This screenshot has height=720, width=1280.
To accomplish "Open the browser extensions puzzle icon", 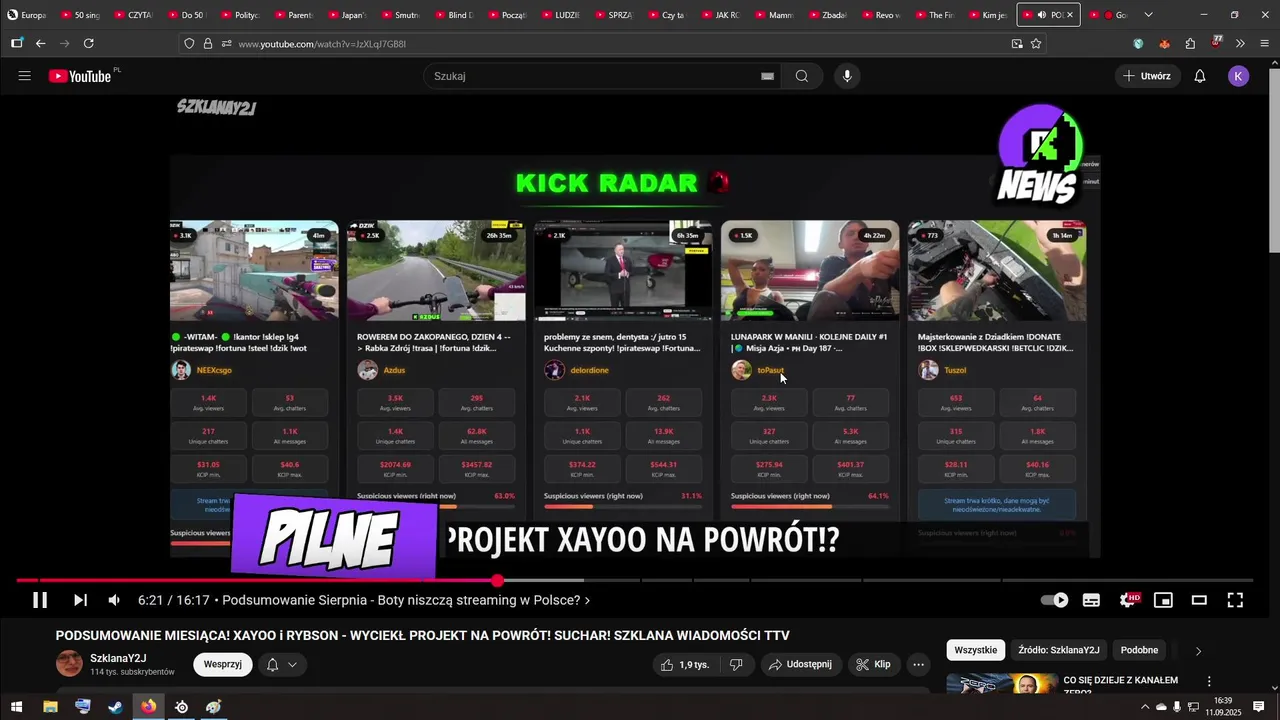I will pos(1190,43).
